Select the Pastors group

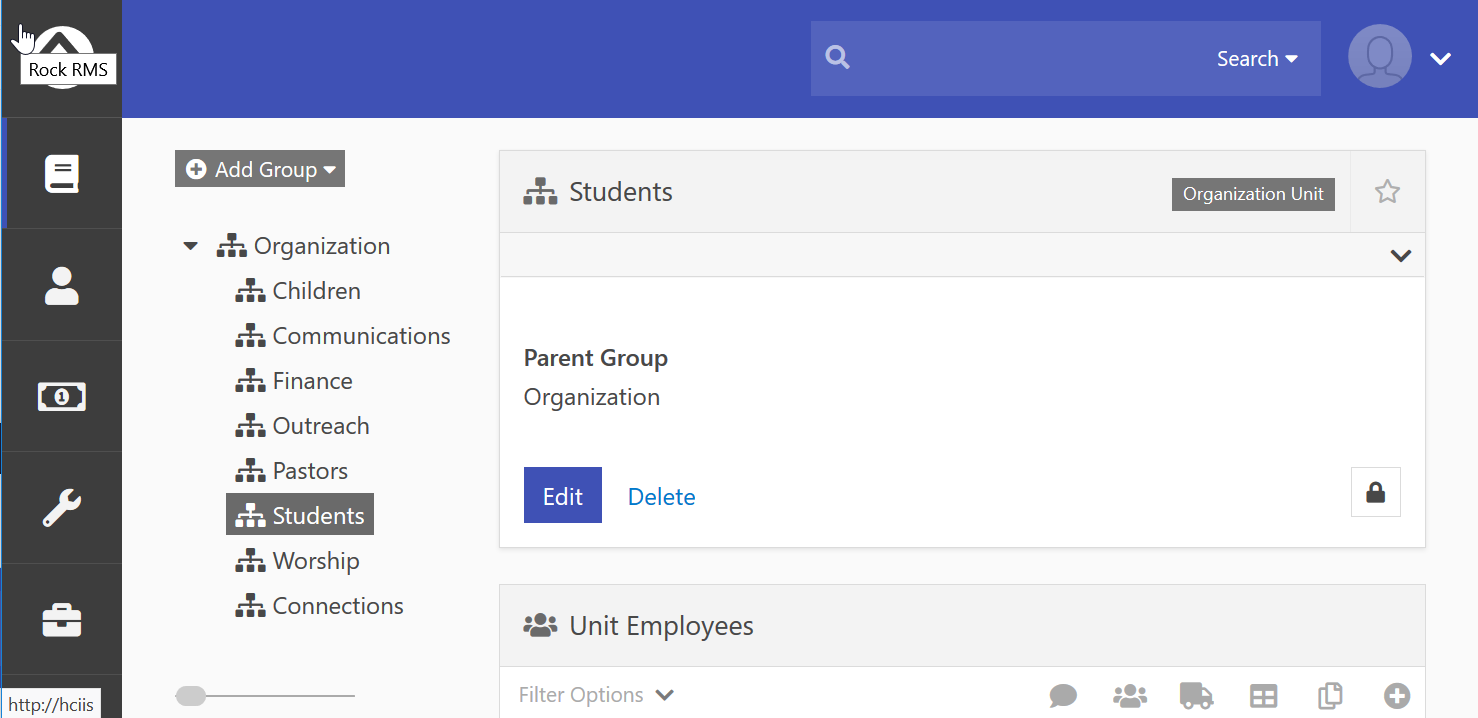click(x=292, y=471)
